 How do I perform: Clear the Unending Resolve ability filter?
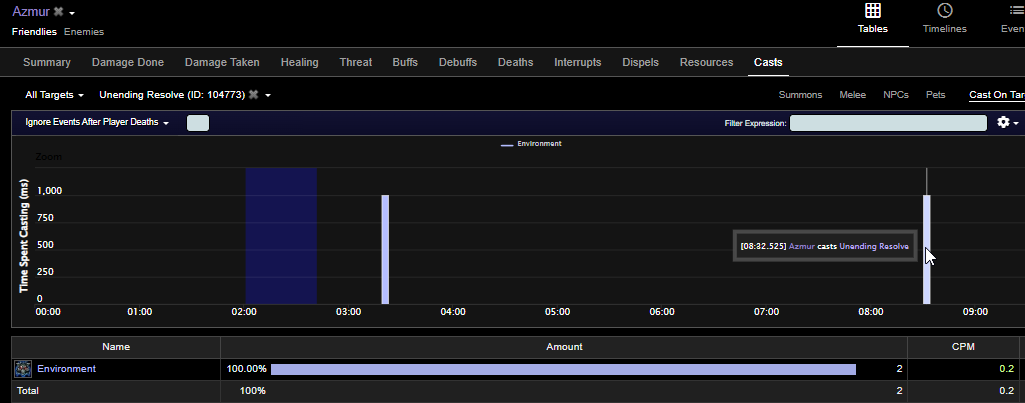point(254,95)
